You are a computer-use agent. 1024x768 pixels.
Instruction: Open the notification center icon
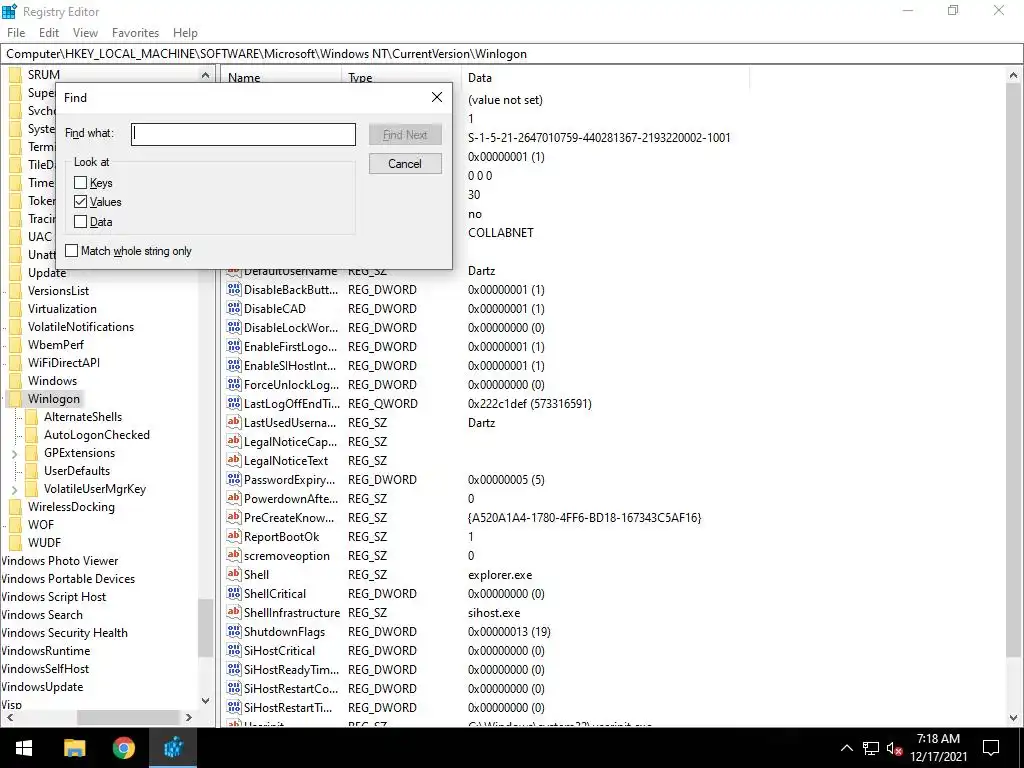tap(991, 748)
